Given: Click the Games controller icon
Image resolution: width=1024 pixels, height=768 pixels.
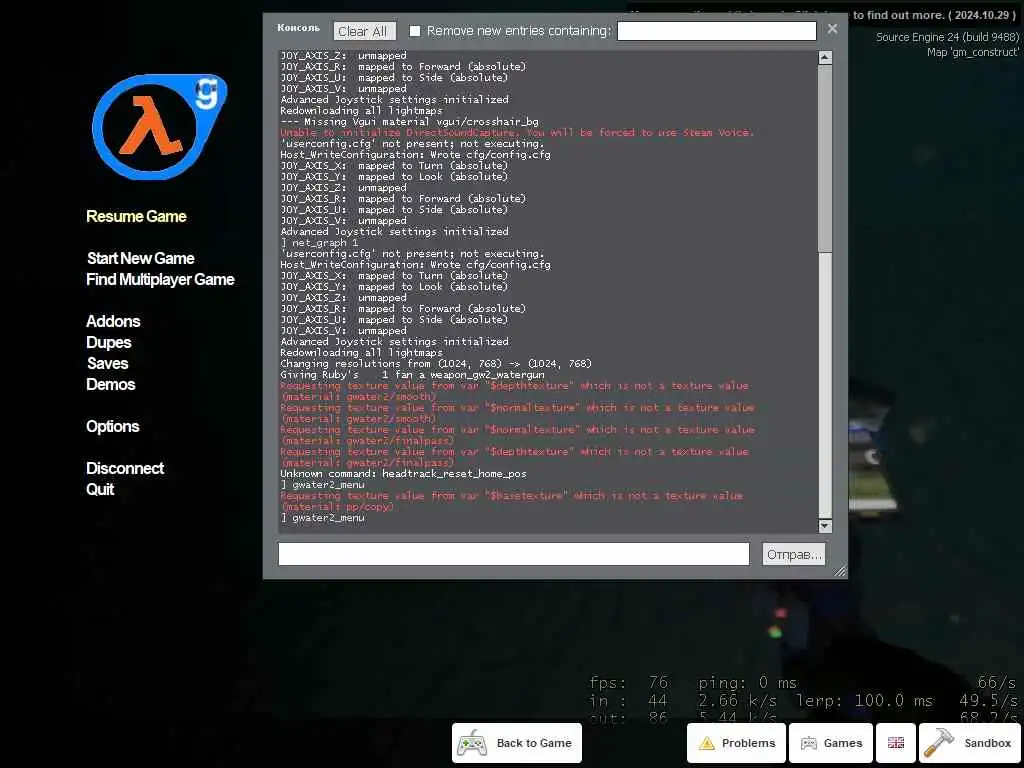Looking at the screenshot, I should click(x=808, y=743).
